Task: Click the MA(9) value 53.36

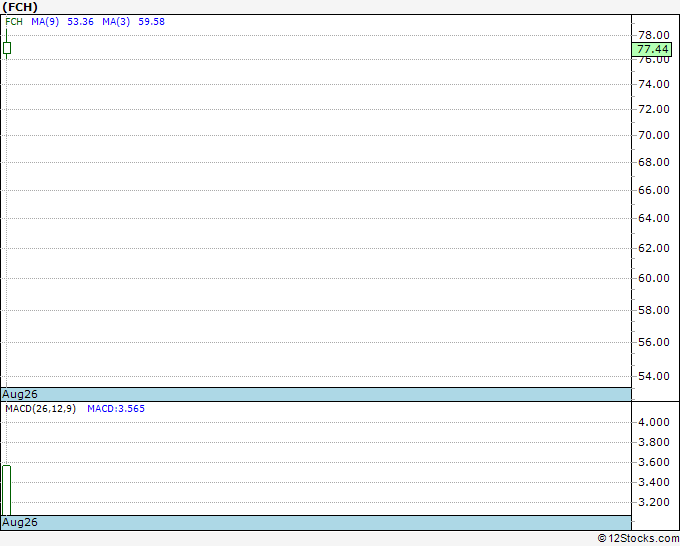Action: (x=80, y=22)
